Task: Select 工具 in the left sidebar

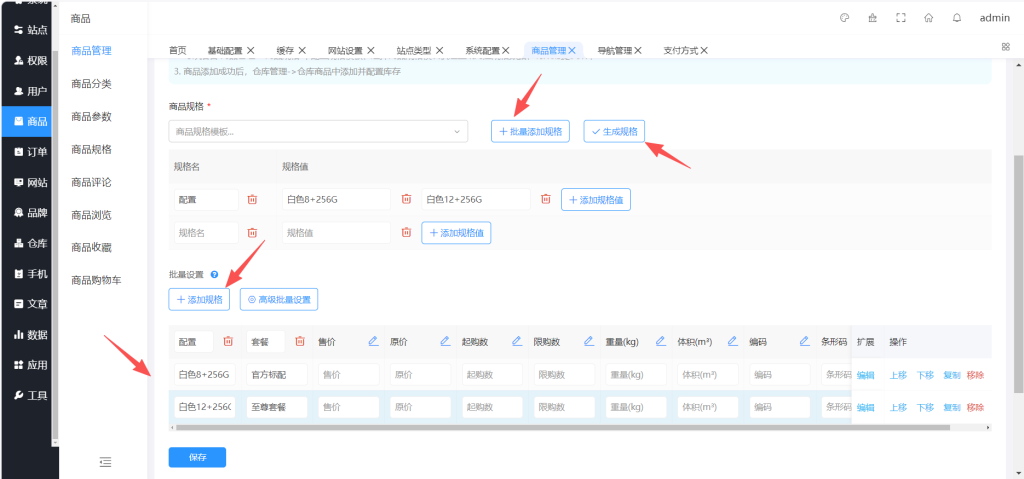Action: pyautogui.click(x=29, y=395)
